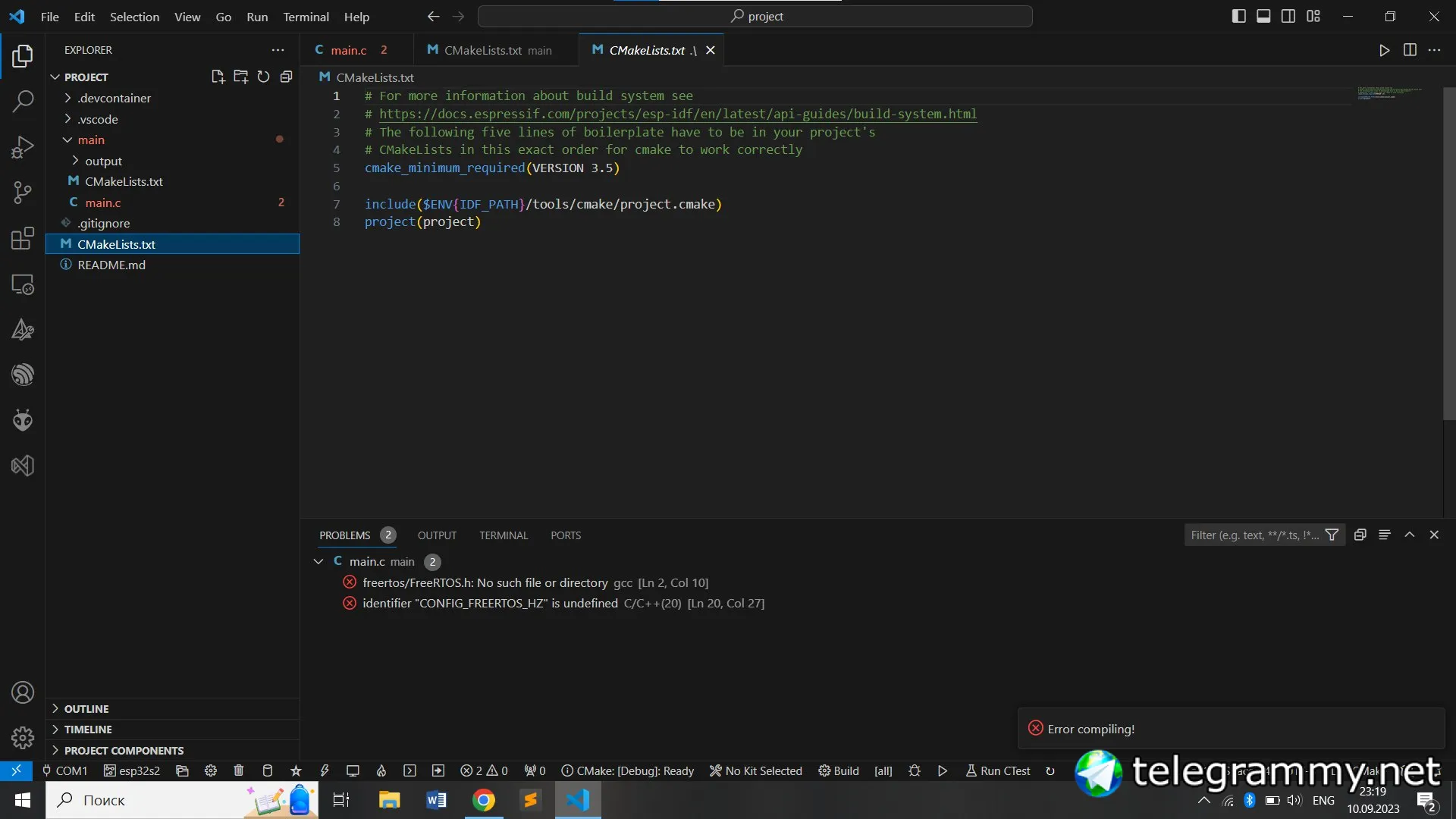Viewport: 1456px width, 819px height.
Task: Open the ESP-IDF Explorer sidebar icon
Action: pyautogui.click(x=23, y=375)
